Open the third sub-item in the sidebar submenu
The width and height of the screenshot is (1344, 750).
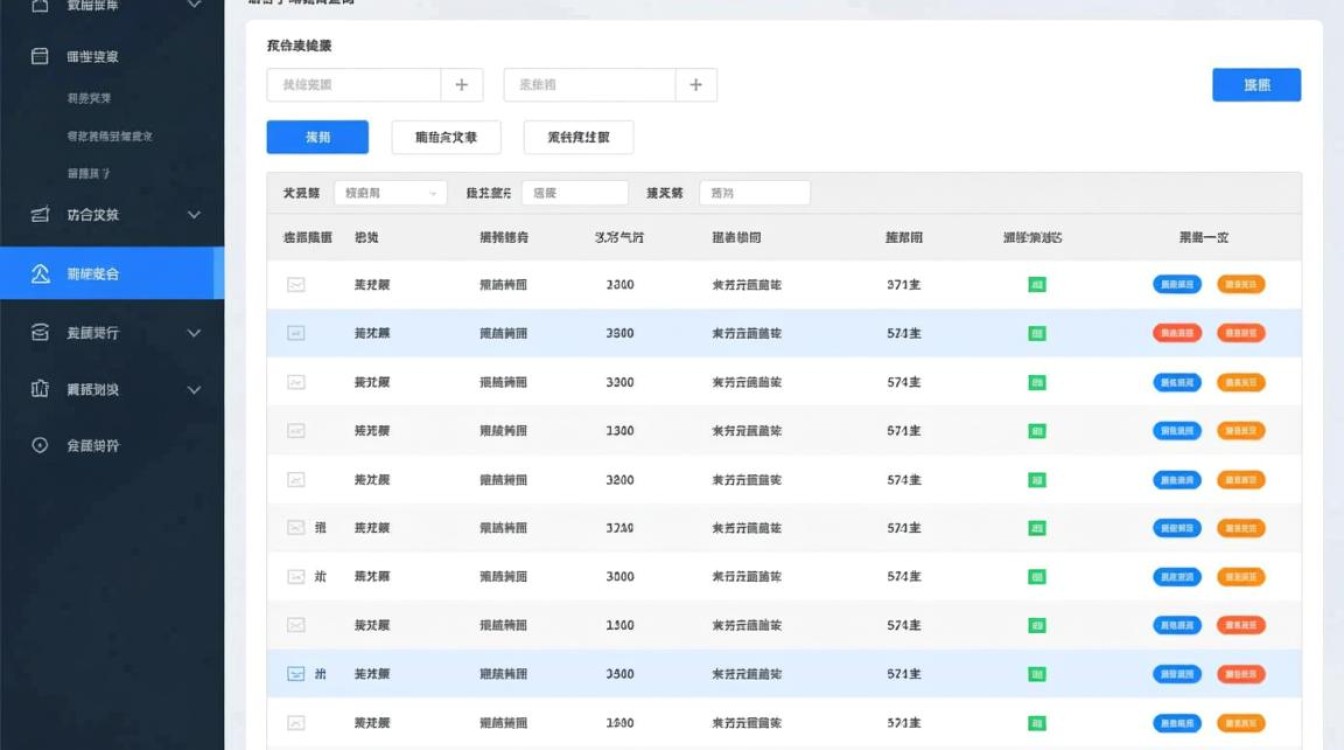(89, 174)
